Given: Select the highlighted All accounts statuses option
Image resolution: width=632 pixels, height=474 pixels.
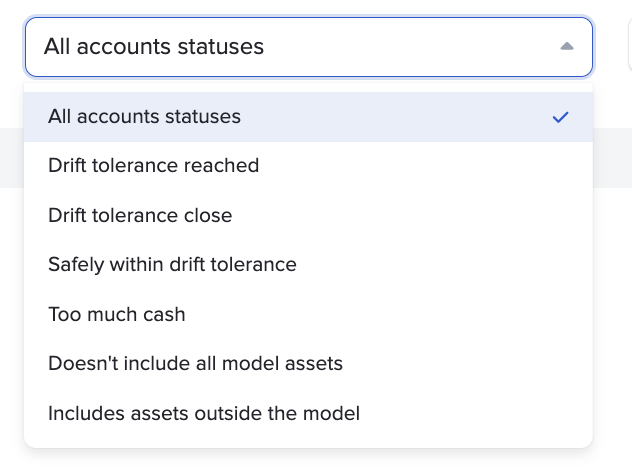Looking at the screenshot, I should (x=145, y=117).
